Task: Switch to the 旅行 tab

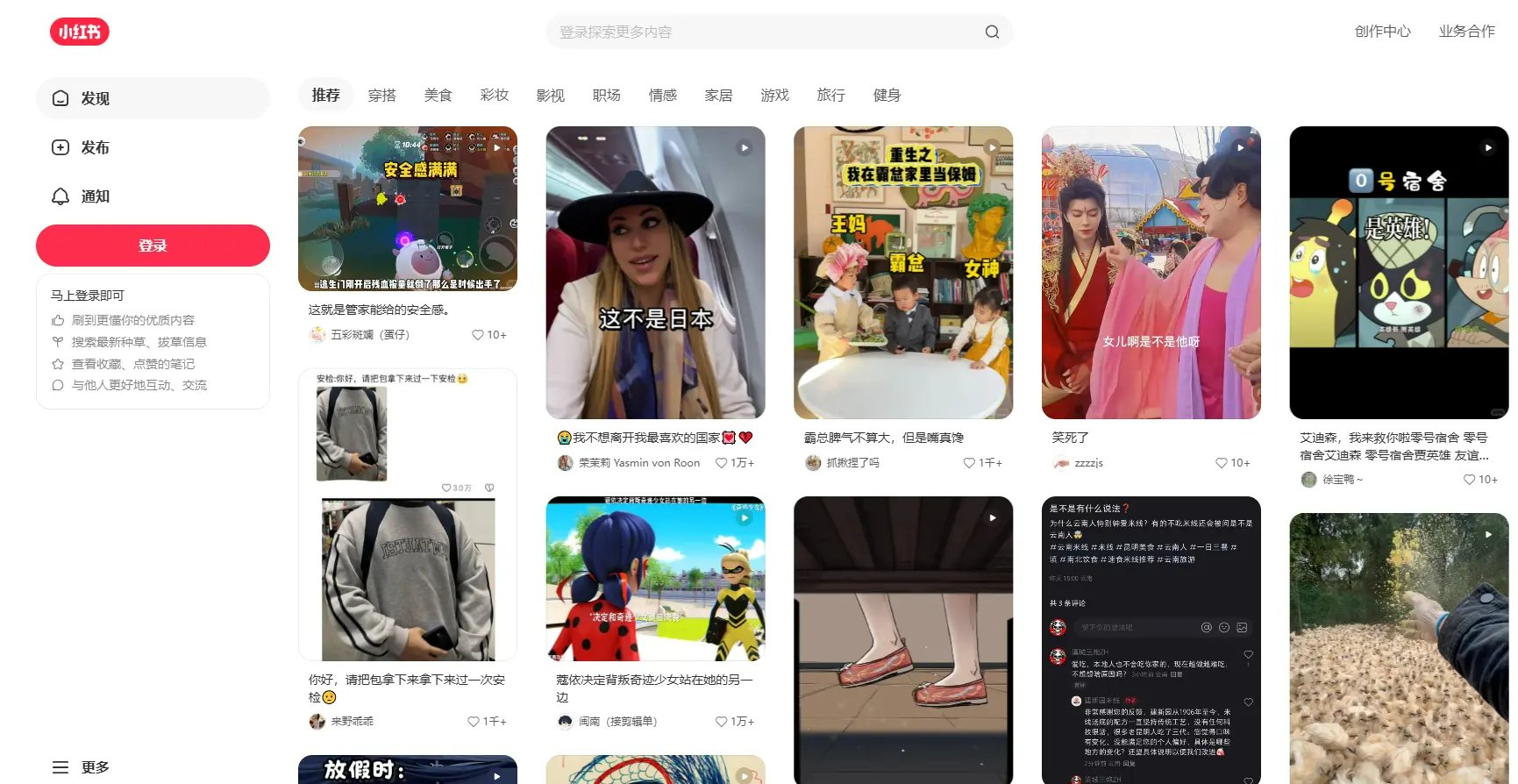Action: tap(830, 95)
